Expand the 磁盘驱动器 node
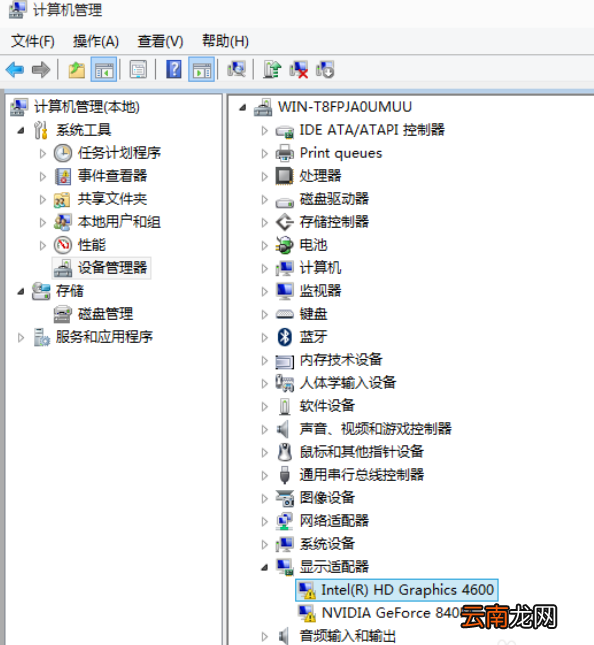Viewport: 594px width, 645px height. 264,200
